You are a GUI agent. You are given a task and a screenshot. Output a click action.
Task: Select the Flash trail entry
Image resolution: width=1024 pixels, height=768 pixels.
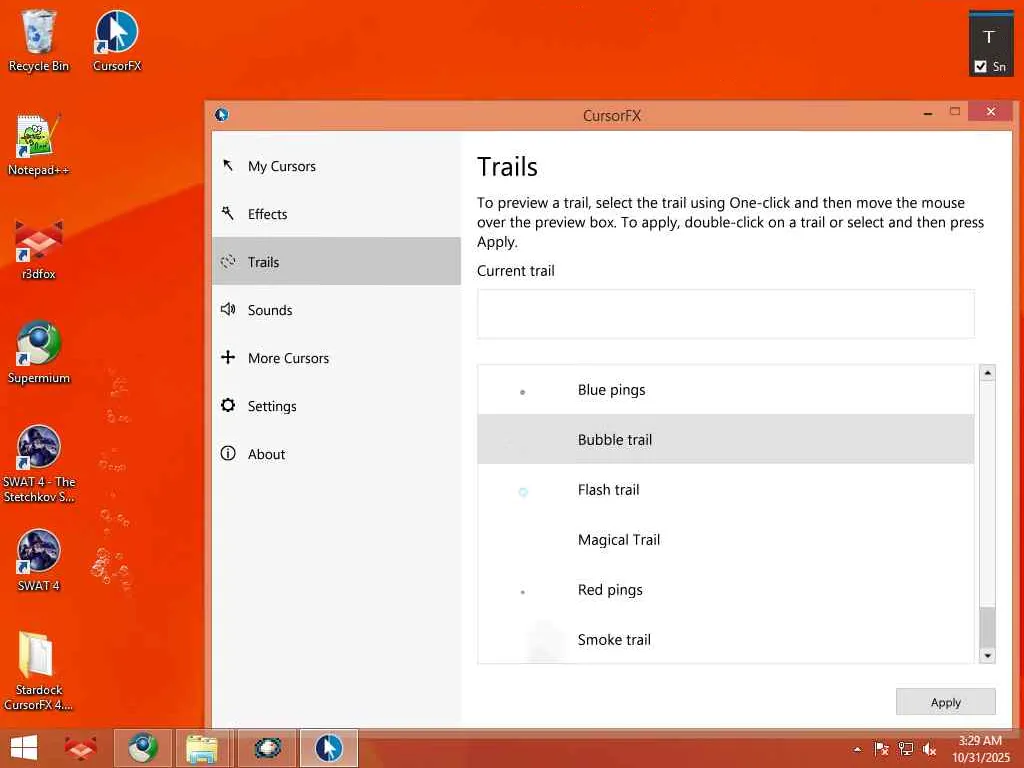tap(726, 489)
